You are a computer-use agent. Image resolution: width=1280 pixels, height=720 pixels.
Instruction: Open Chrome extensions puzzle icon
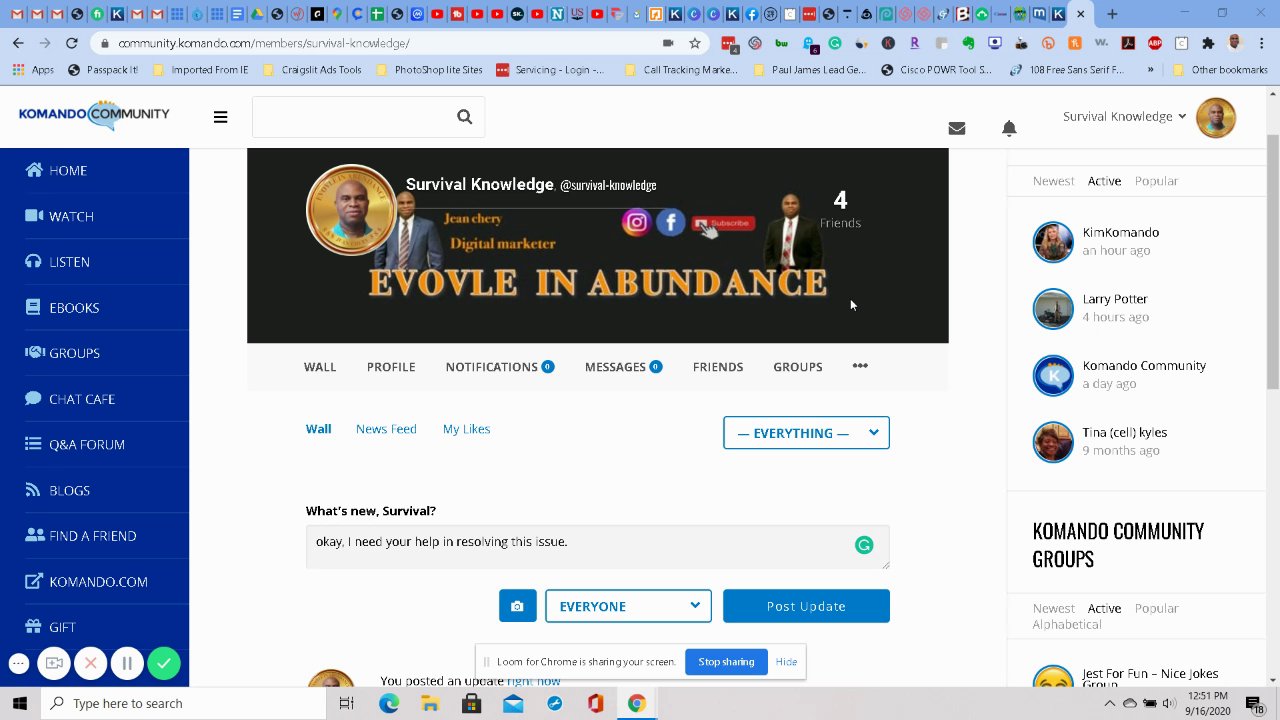pyautogui.click(x=1208, y=43)
